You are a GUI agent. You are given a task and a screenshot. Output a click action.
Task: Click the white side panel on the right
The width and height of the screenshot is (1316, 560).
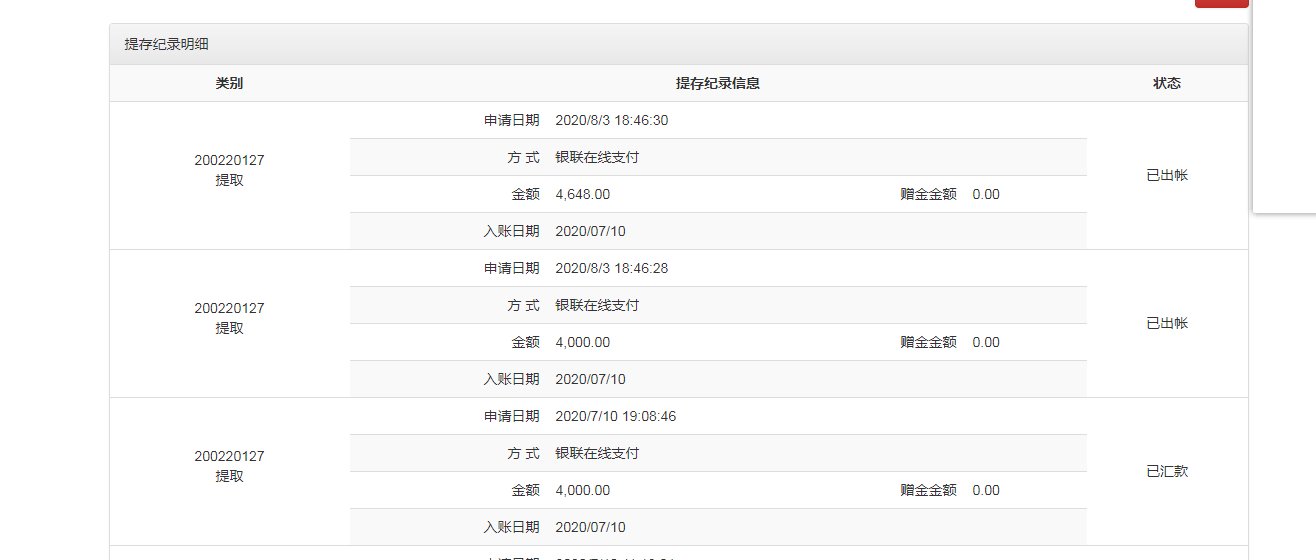click(1284, 110)
